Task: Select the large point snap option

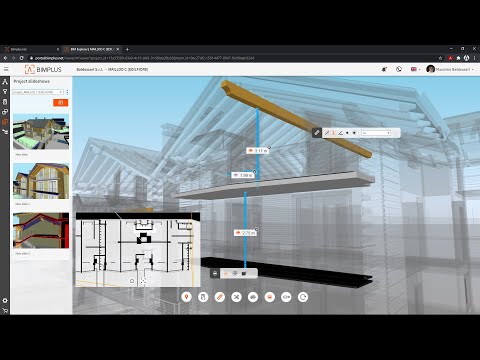Action: coord(354,133)
